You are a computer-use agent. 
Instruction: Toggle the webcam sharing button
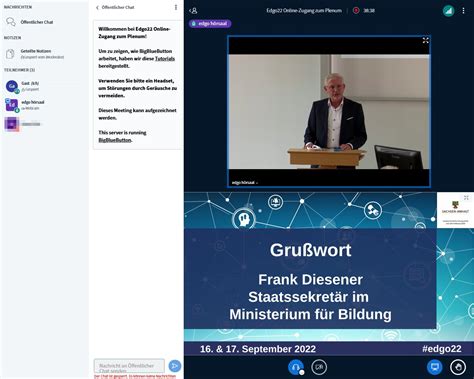pyautogui.click(x=319, y=367)
